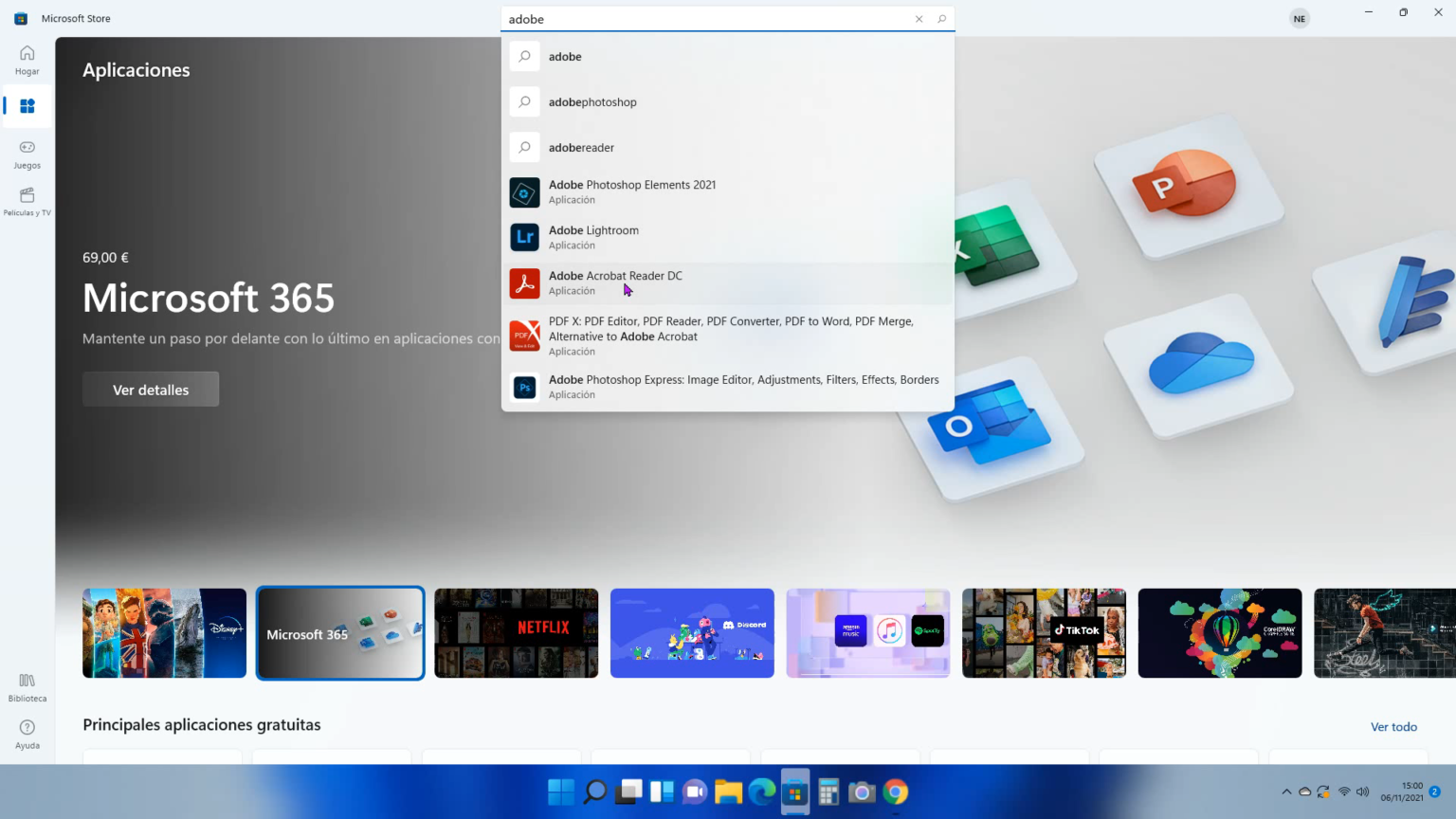This screenshot has width=1456, height=819.
Task: Open the Juegos section
Action: pos(27,155)
